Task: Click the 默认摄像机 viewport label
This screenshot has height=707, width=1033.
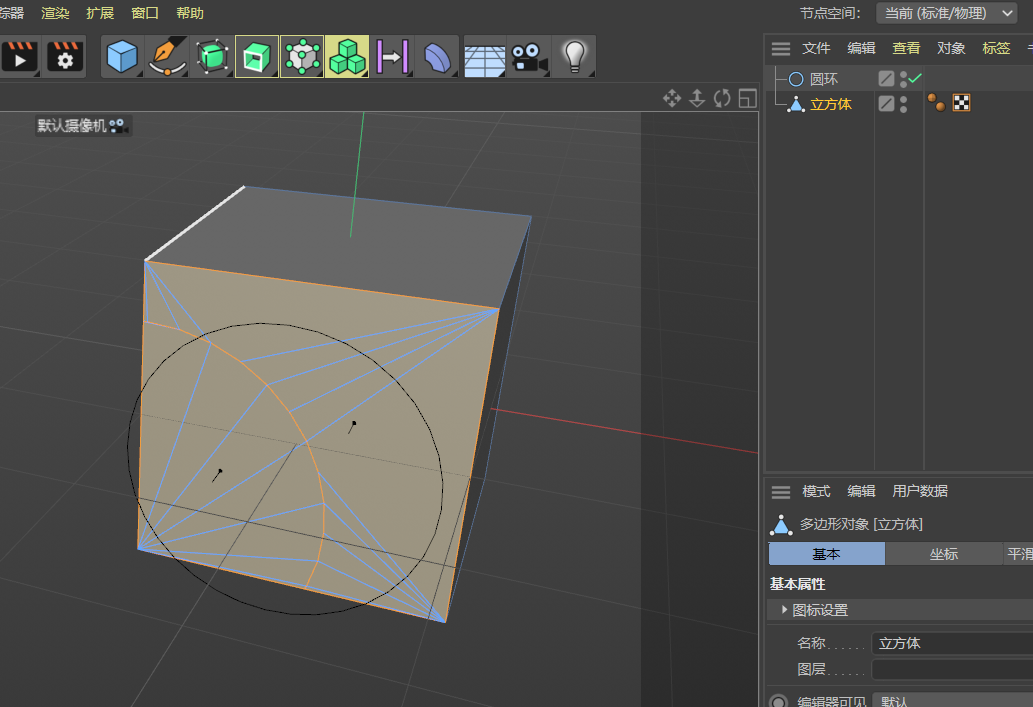Action: pyautogui.click(x=80, y=125)
